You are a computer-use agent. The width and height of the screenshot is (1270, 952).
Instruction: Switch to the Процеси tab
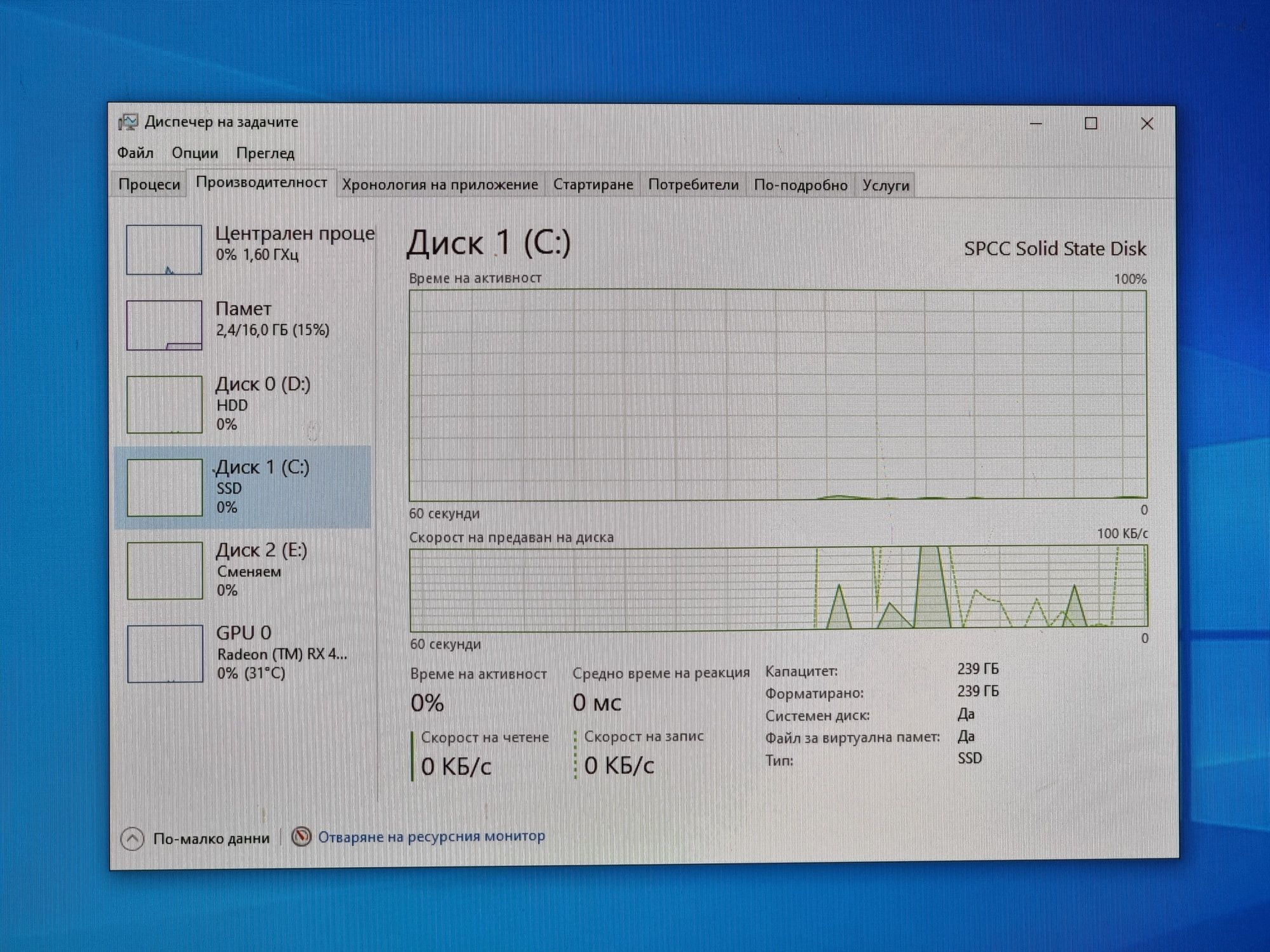(149, 185)
